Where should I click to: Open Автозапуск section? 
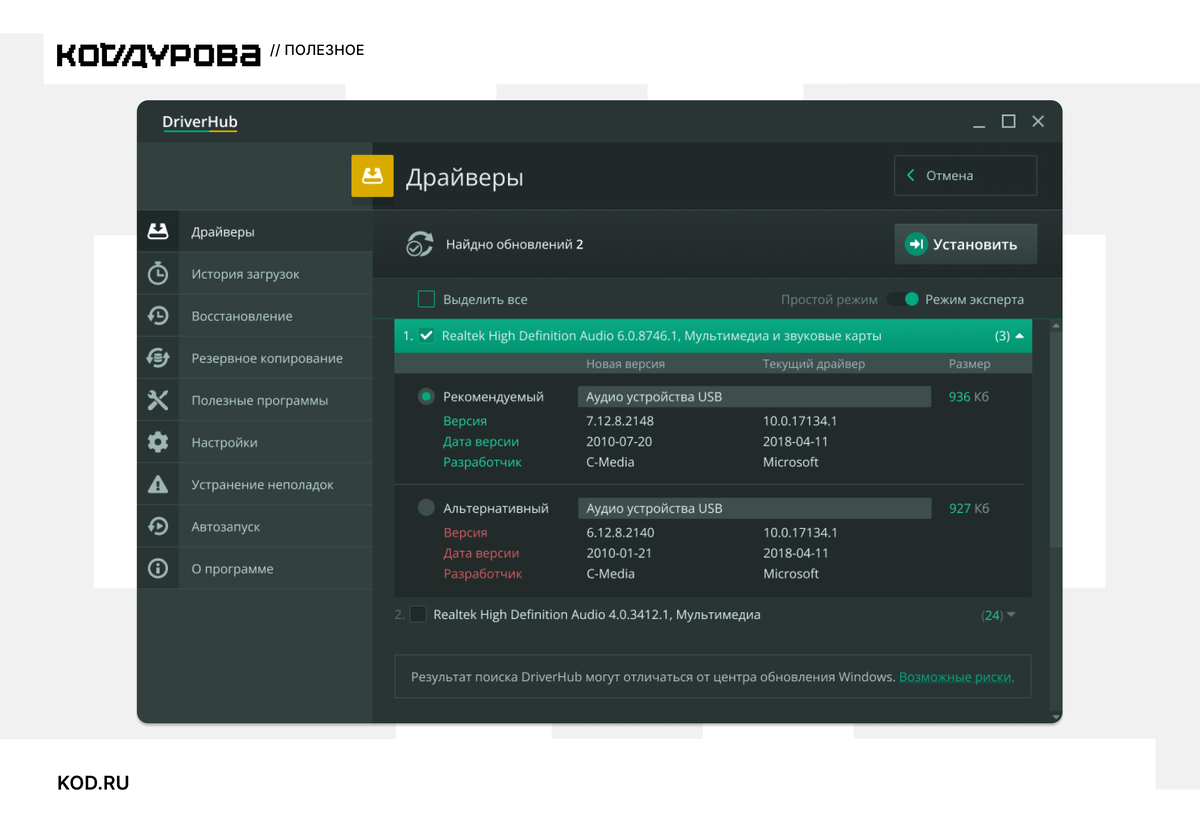254,526
